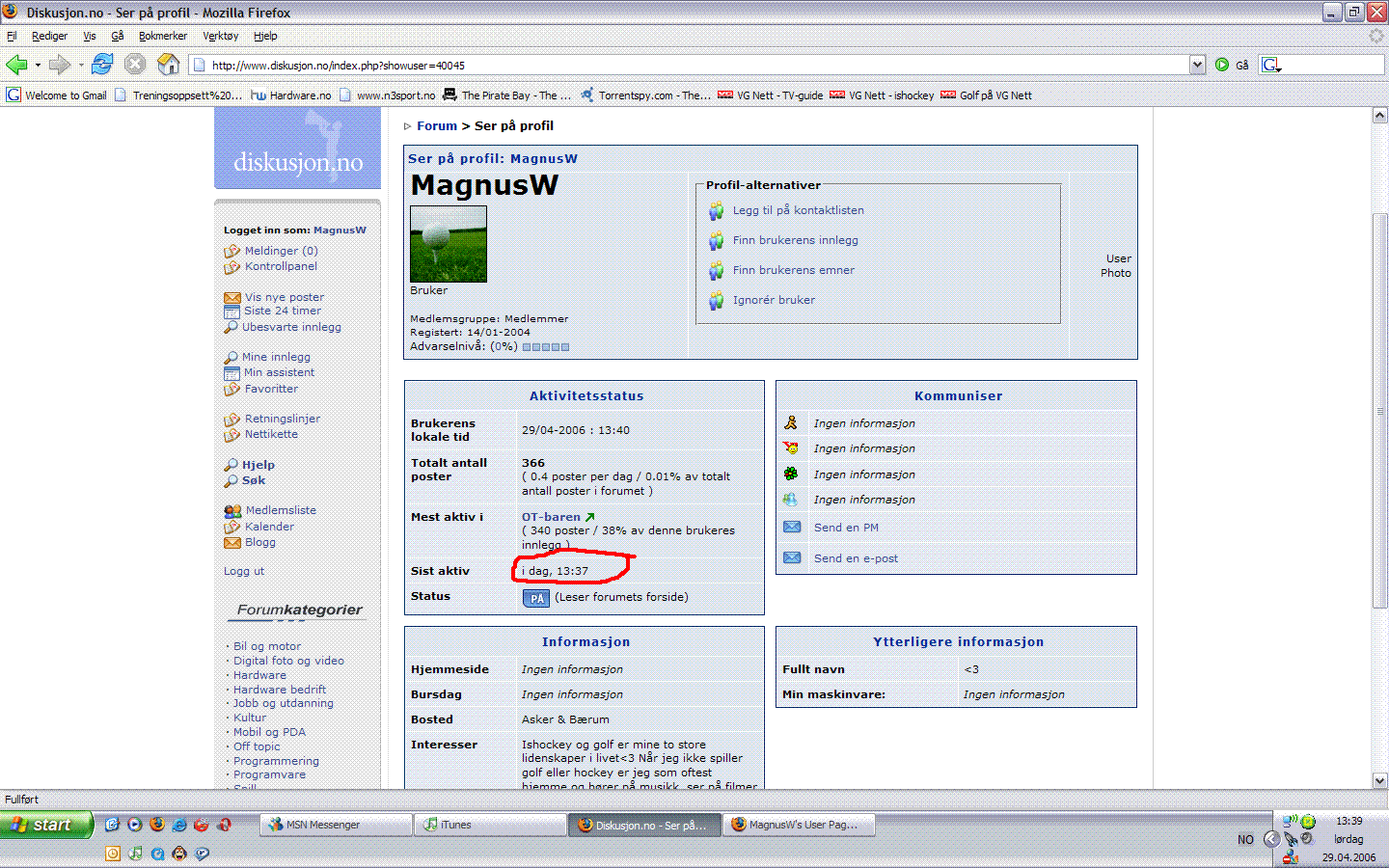Click the Ignorér bruker icon

[x=716, y=300]
